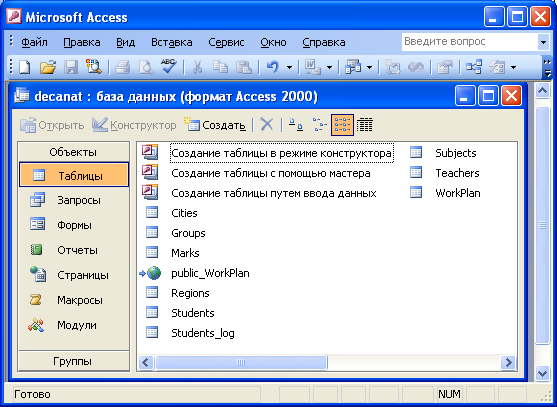
Task: Click the Analyze toolbar icon
Action: (x=353, y=67)
